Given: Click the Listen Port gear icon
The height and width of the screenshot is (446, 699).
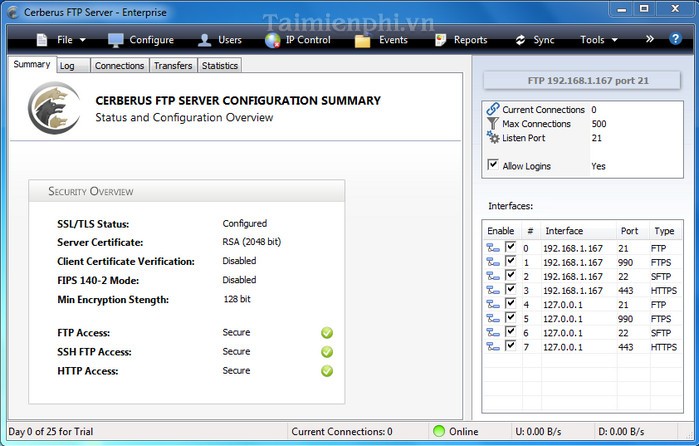Looking at the screenshot, I should (493, 137).
